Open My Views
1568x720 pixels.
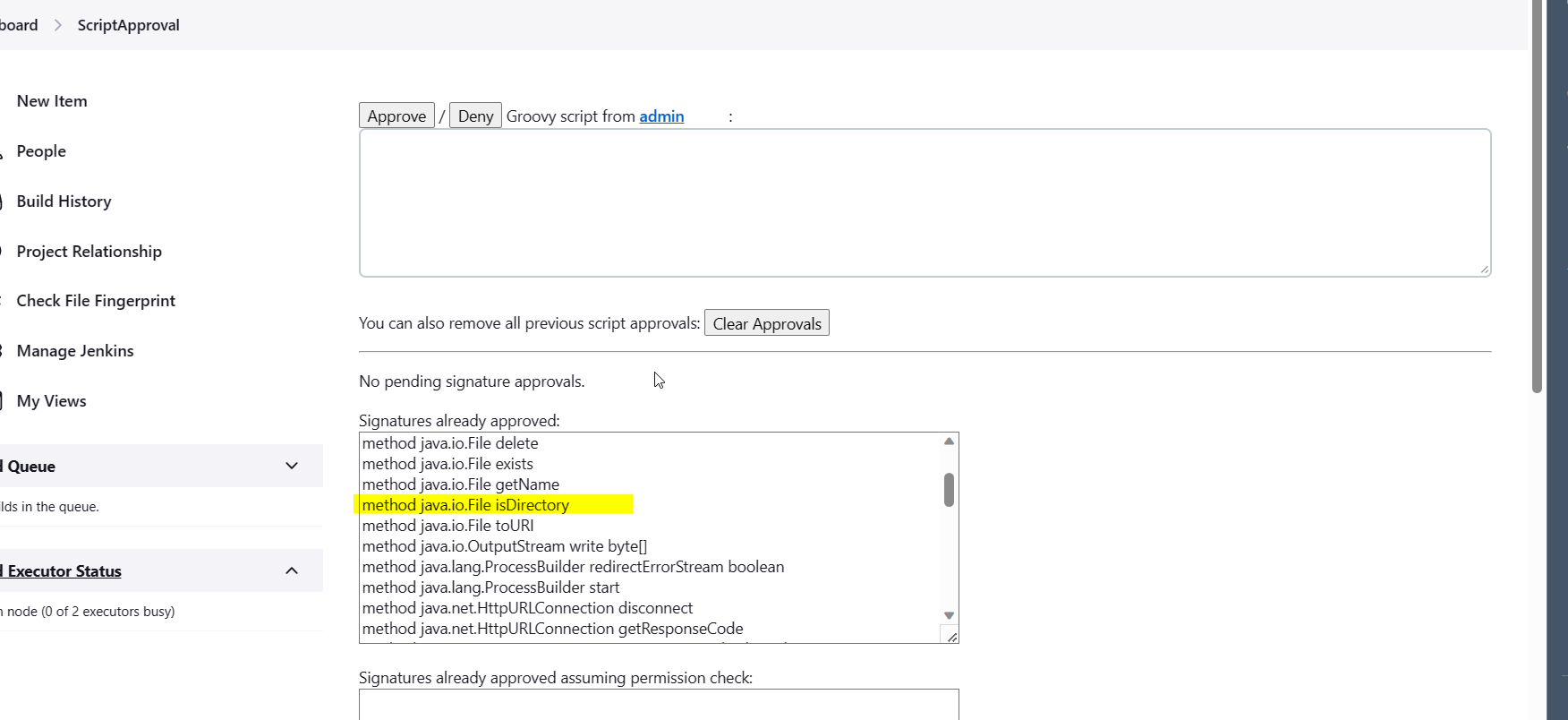(x=51, y=401)
